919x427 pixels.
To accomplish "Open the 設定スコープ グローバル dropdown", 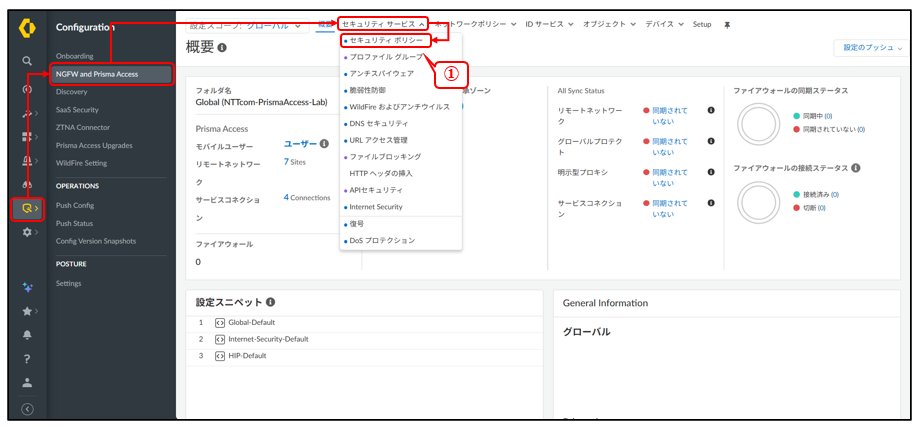I will 246,25.
